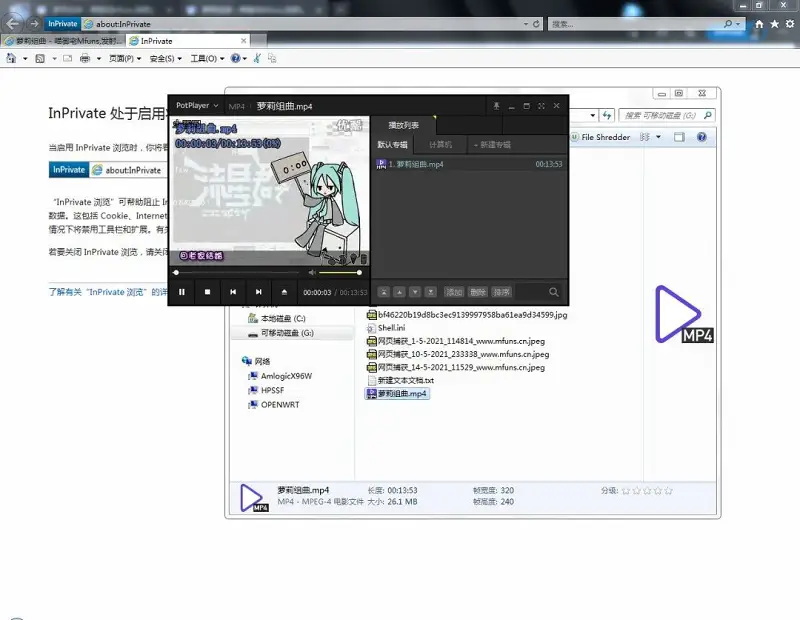Open the 页面(P) menu in IE

124,59
